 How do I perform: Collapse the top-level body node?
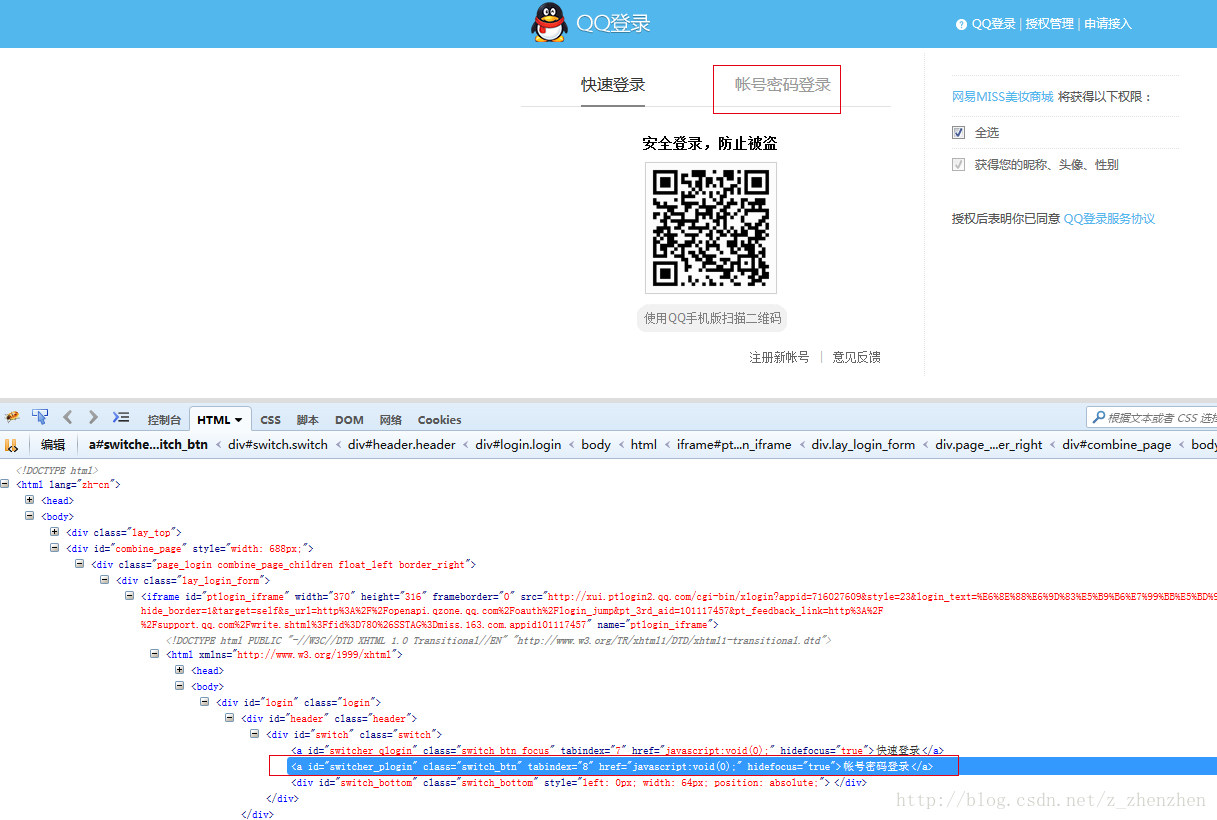(x=30, y=516)
